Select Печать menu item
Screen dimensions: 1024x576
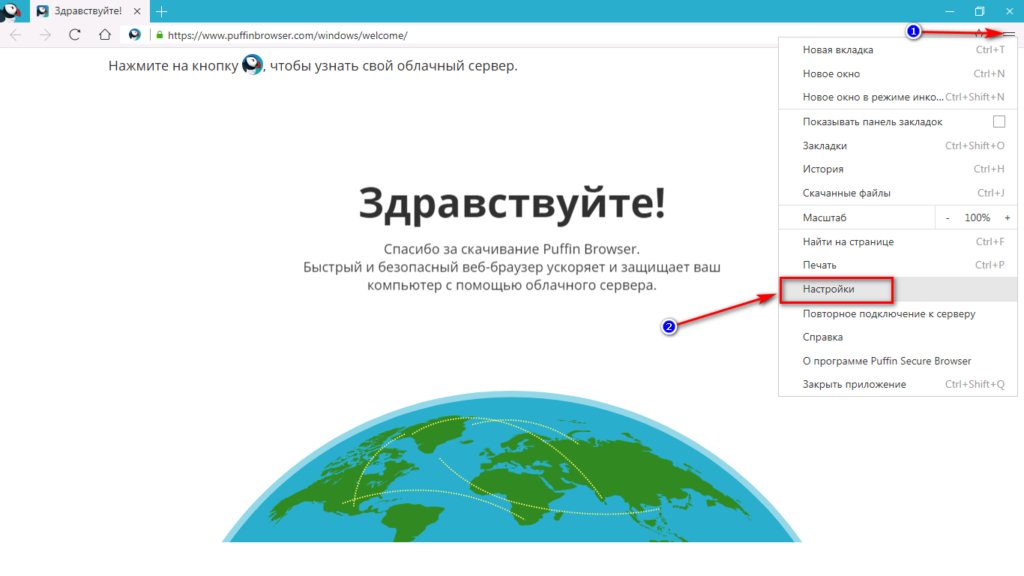point(898,265)
